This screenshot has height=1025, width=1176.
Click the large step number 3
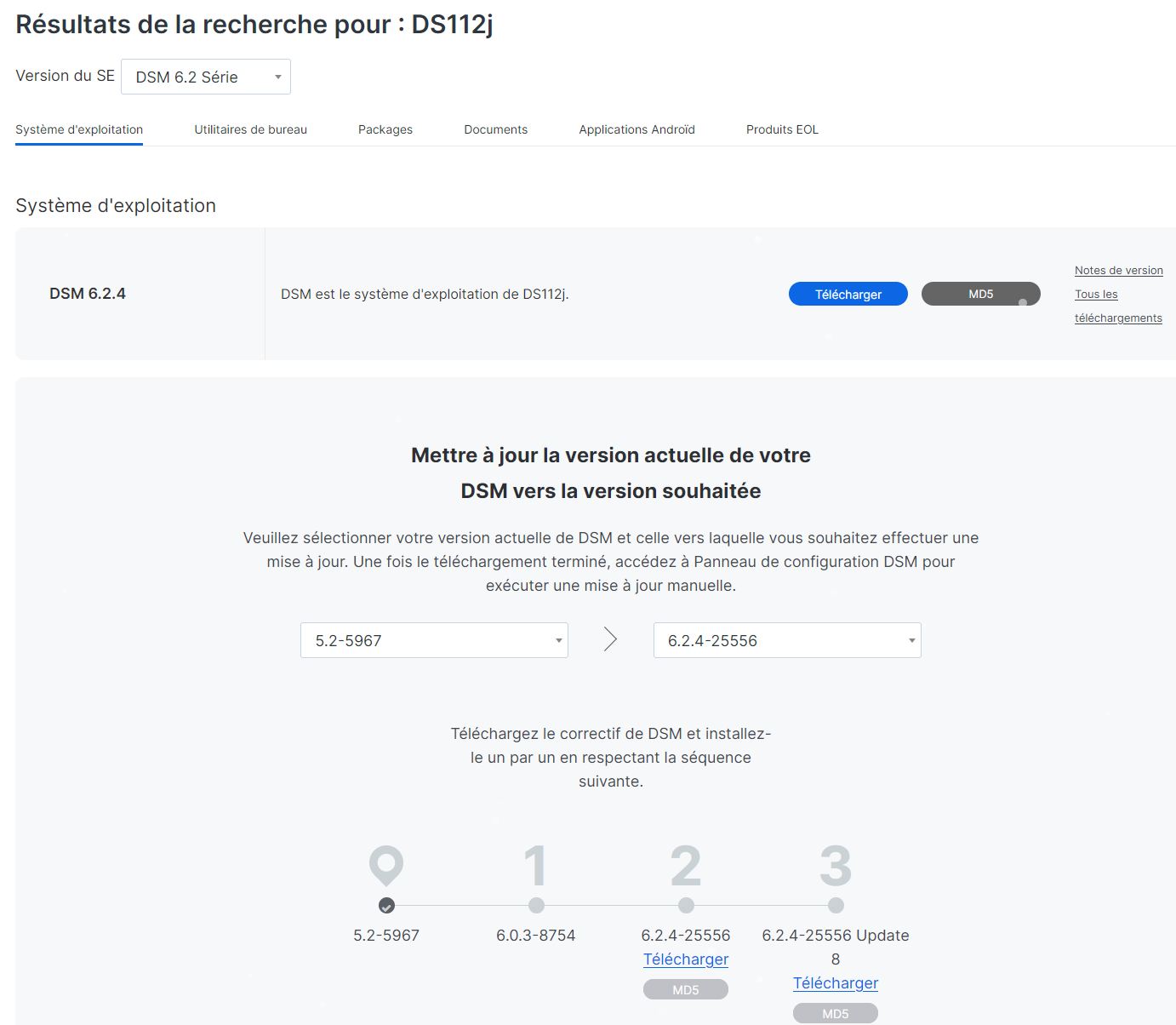click(x=836, y=866)
